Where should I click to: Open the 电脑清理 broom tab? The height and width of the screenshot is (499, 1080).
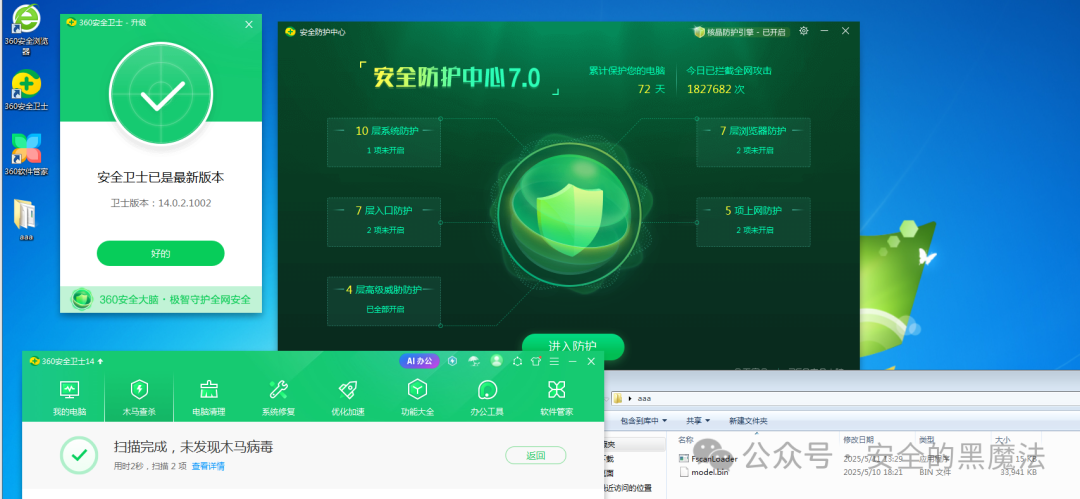click(209, 398)
